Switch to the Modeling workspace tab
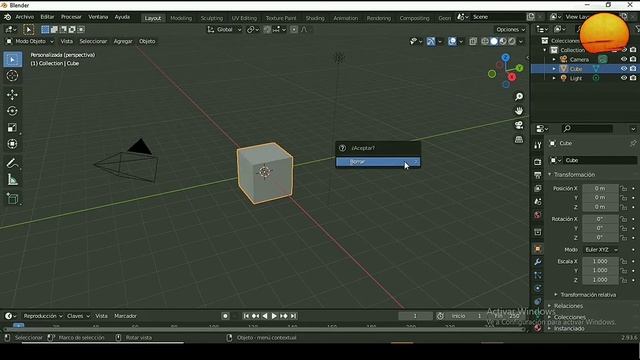The height and width of the screenshot is (360, 640). pos(181,18)
